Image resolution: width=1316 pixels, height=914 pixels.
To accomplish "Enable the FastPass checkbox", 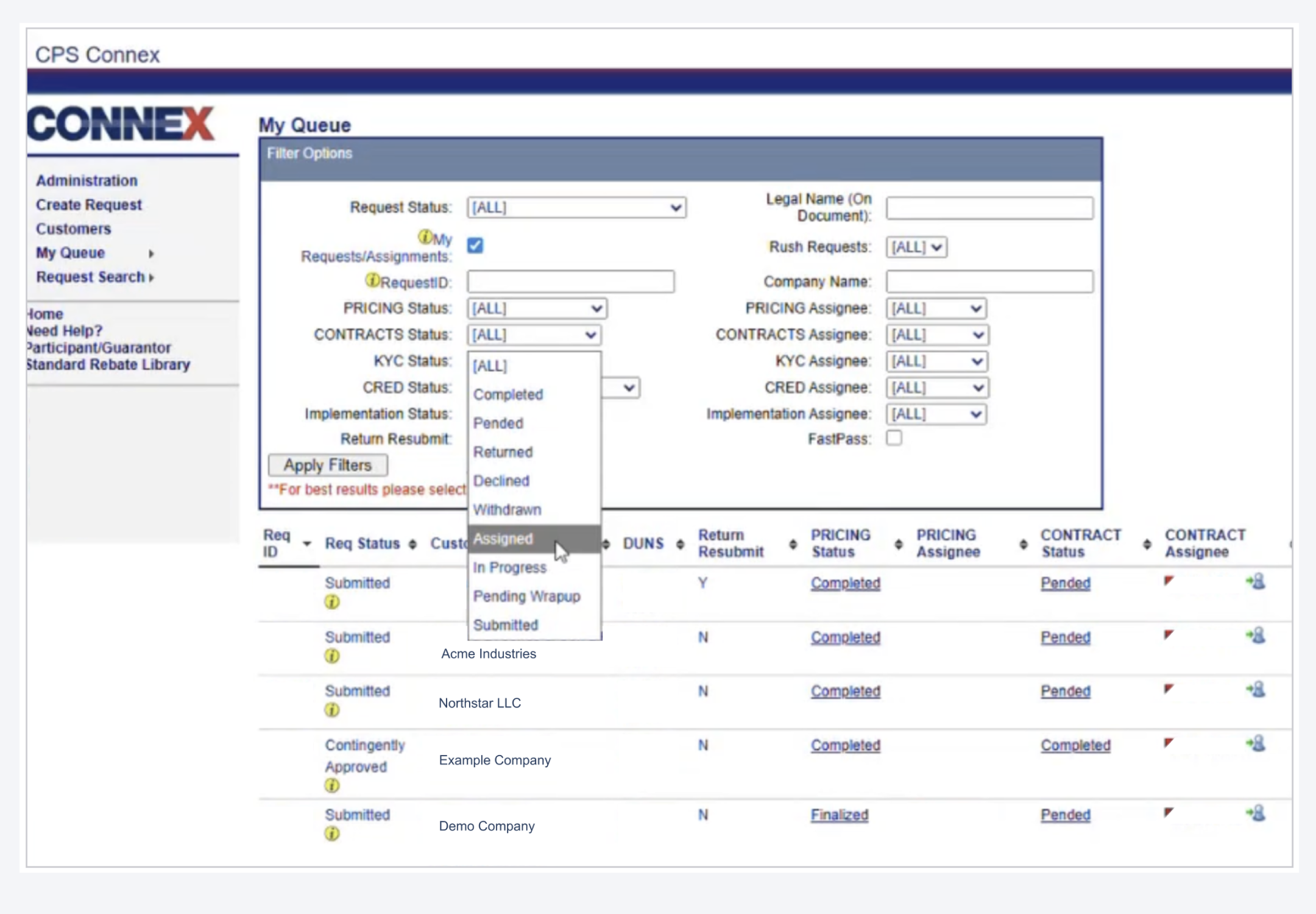I will point(894,438).
